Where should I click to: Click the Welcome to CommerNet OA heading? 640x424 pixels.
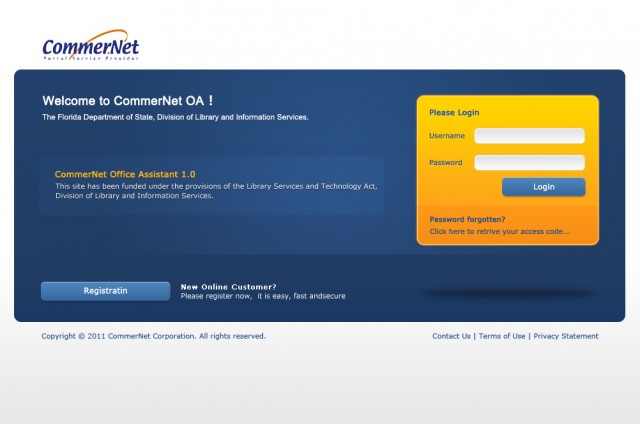pos(127,101)
